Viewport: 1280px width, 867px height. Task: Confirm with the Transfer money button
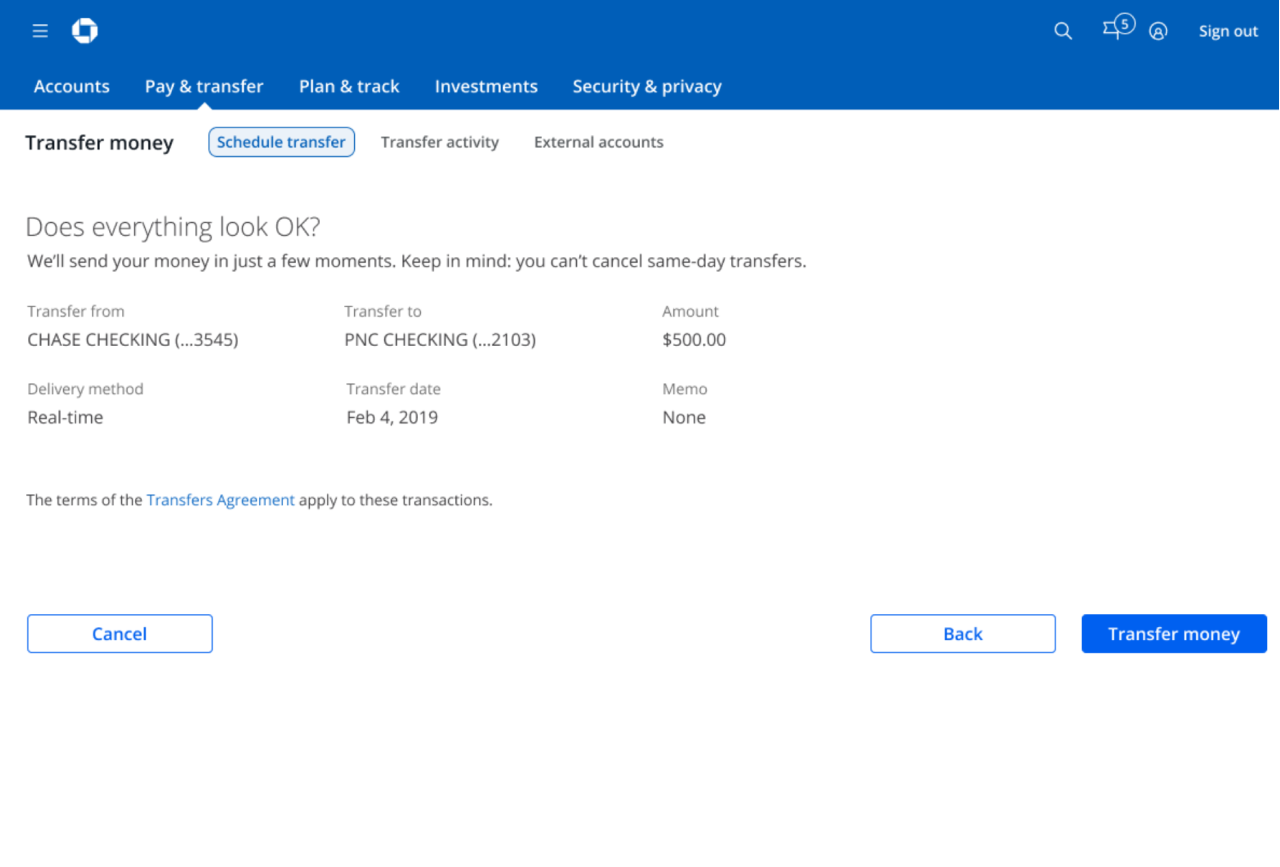tap(1174, 634)
